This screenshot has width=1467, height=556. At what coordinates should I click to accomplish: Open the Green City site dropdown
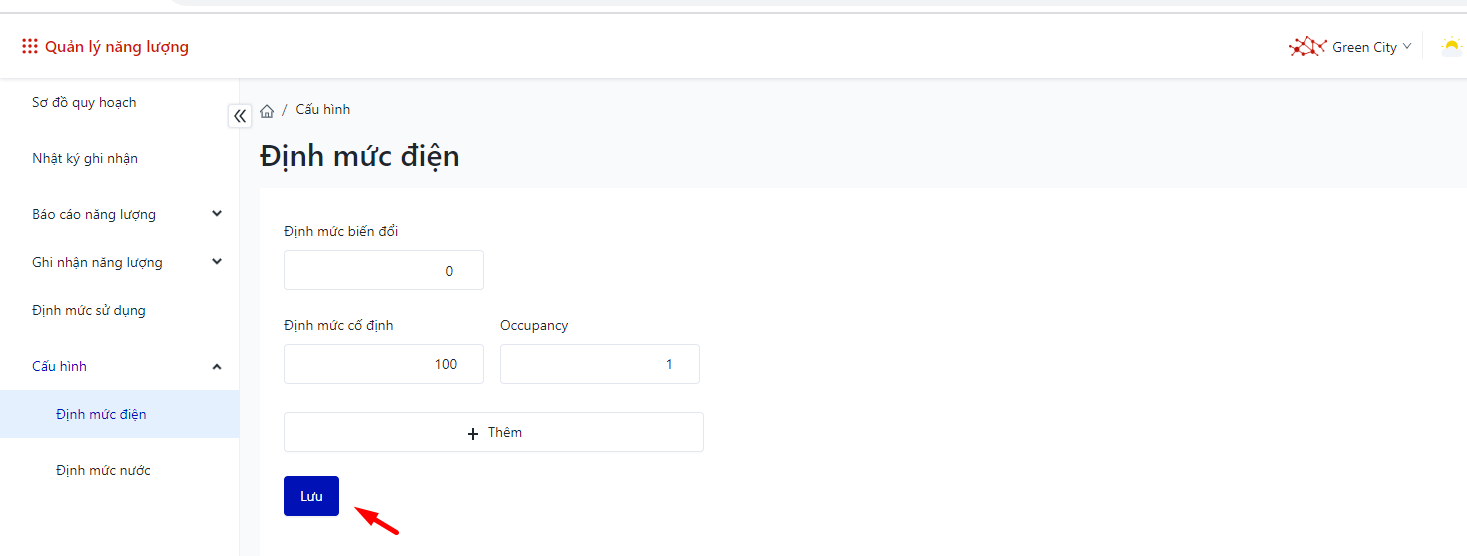click(1370, 47)
